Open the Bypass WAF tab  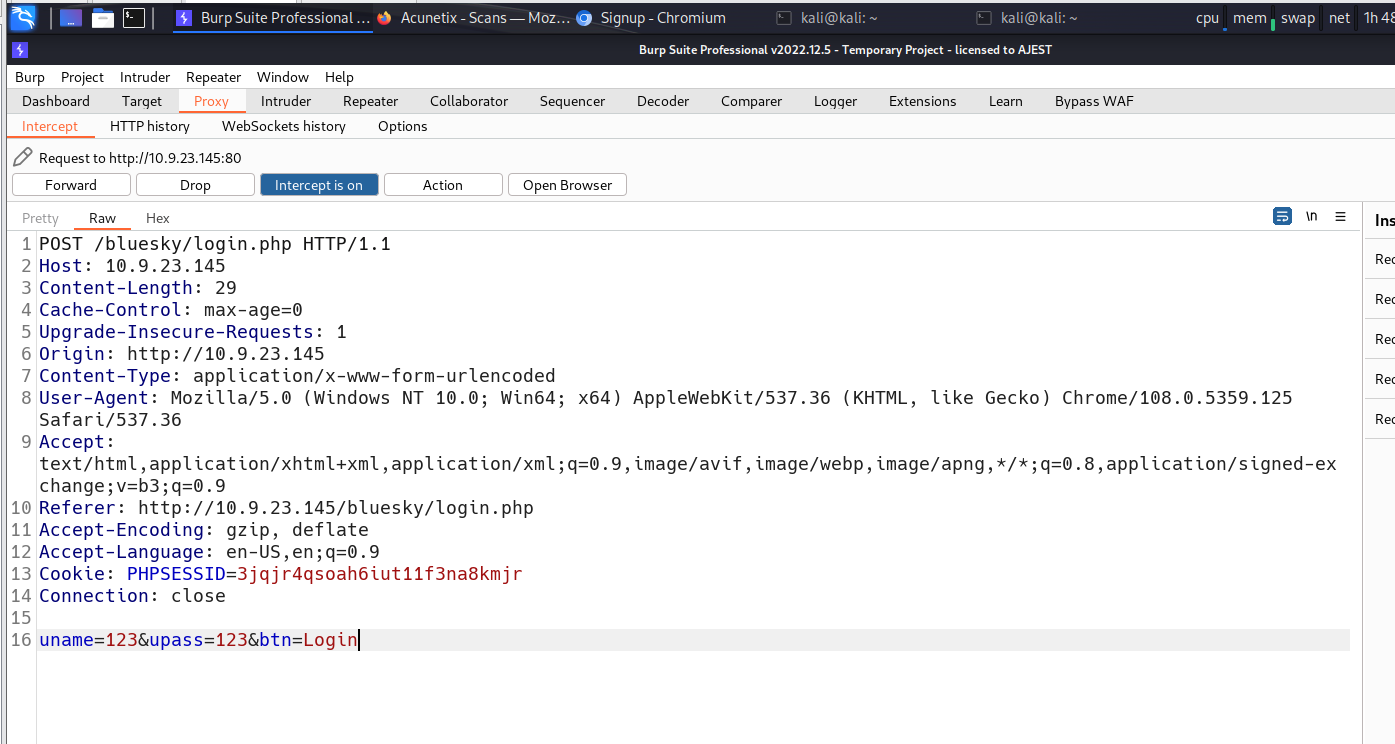(1094, 101)
